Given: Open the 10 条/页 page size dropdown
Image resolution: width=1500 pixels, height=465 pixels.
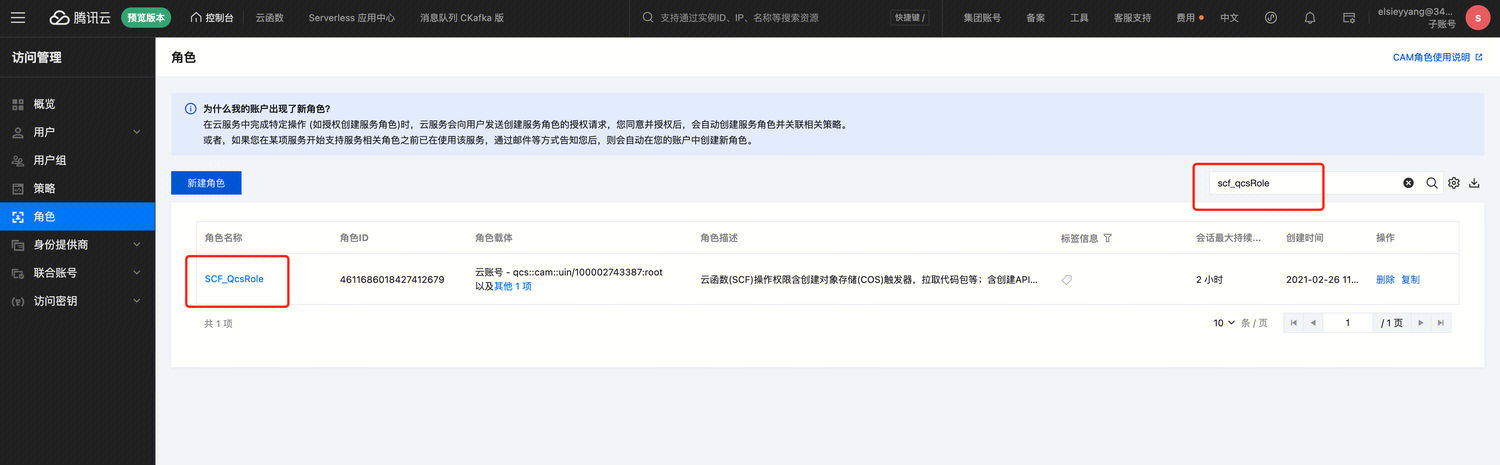Looking at the screenshot, I should pyautogui.click(x=1225, y=323).
